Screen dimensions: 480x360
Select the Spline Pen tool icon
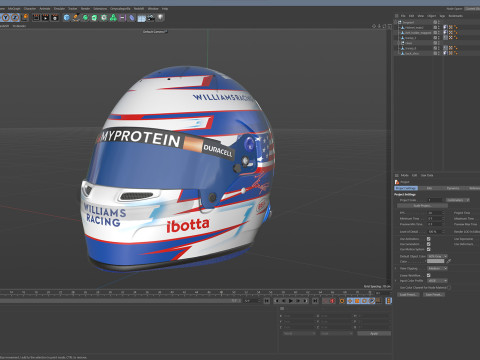coord(76,17)
